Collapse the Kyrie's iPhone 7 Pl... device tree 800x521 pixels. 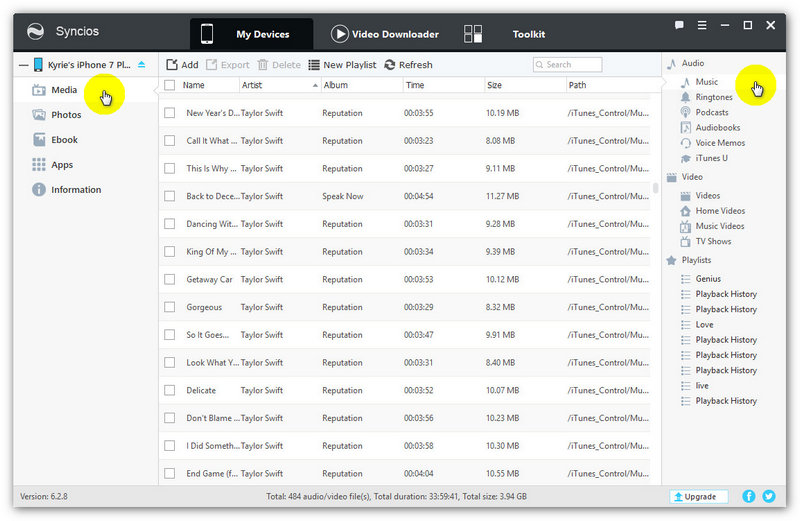tap(23, 65)
